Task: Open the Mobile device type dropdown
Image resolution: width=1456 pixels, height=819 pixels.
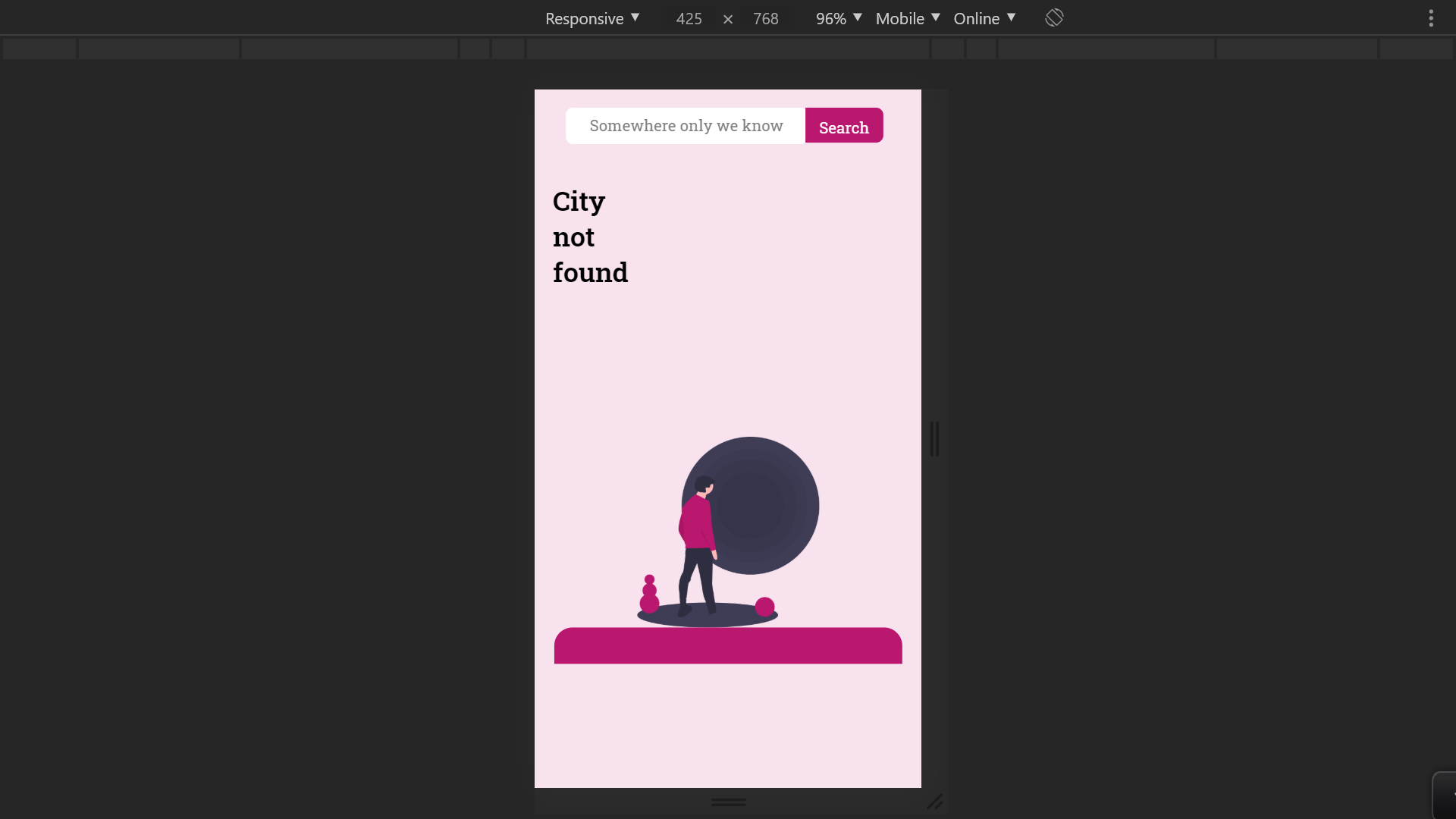Action: click(908, 18)
